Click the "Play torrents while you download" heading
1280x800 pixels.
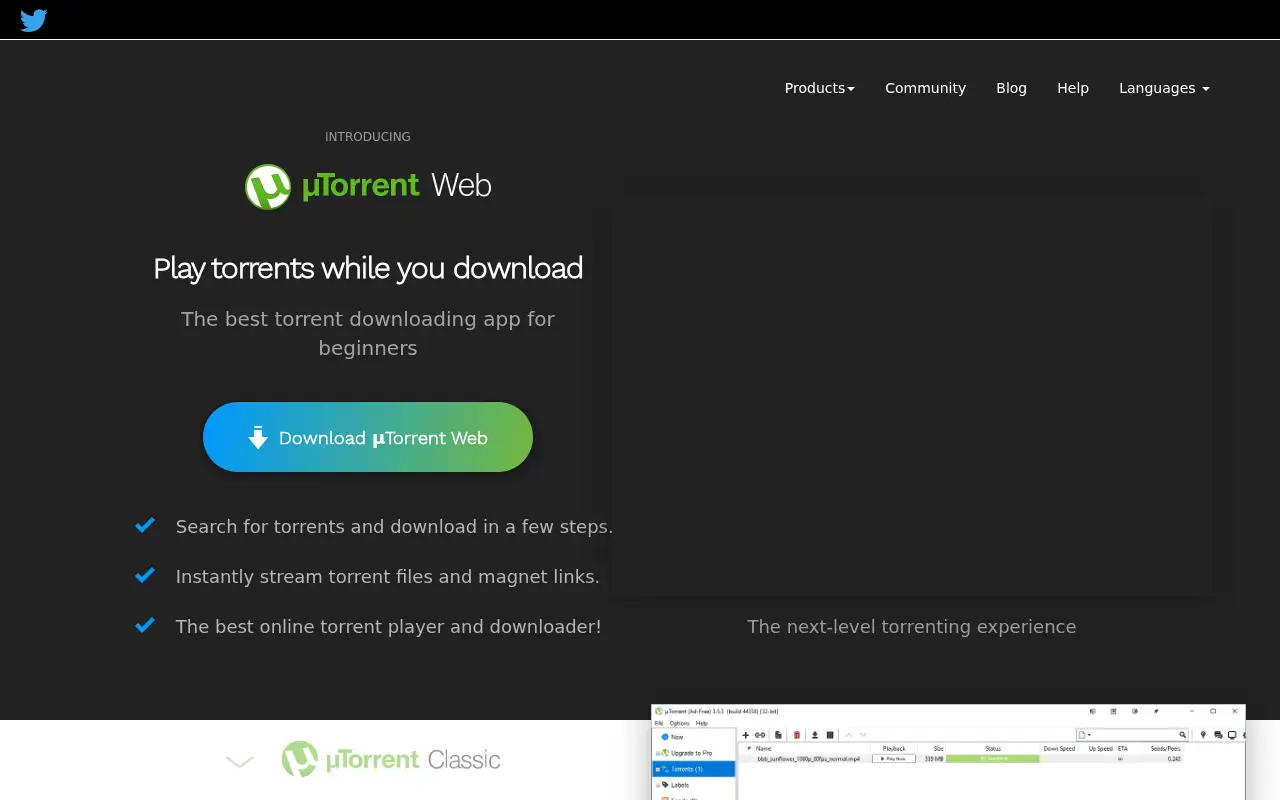coord(368,268)
